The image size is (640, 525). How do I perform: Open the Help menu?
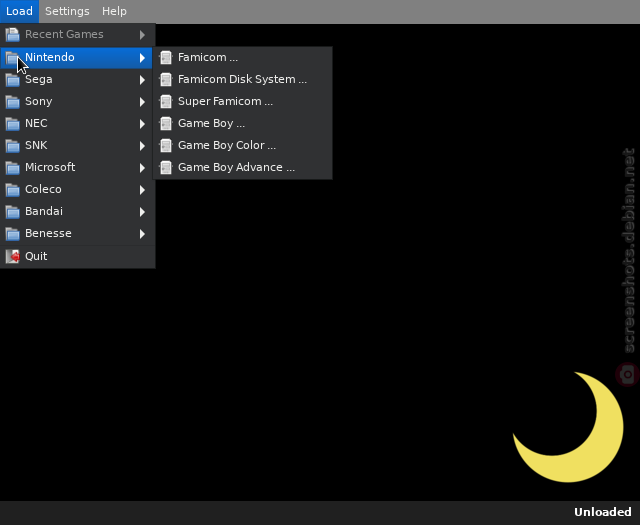click(114, 11)
